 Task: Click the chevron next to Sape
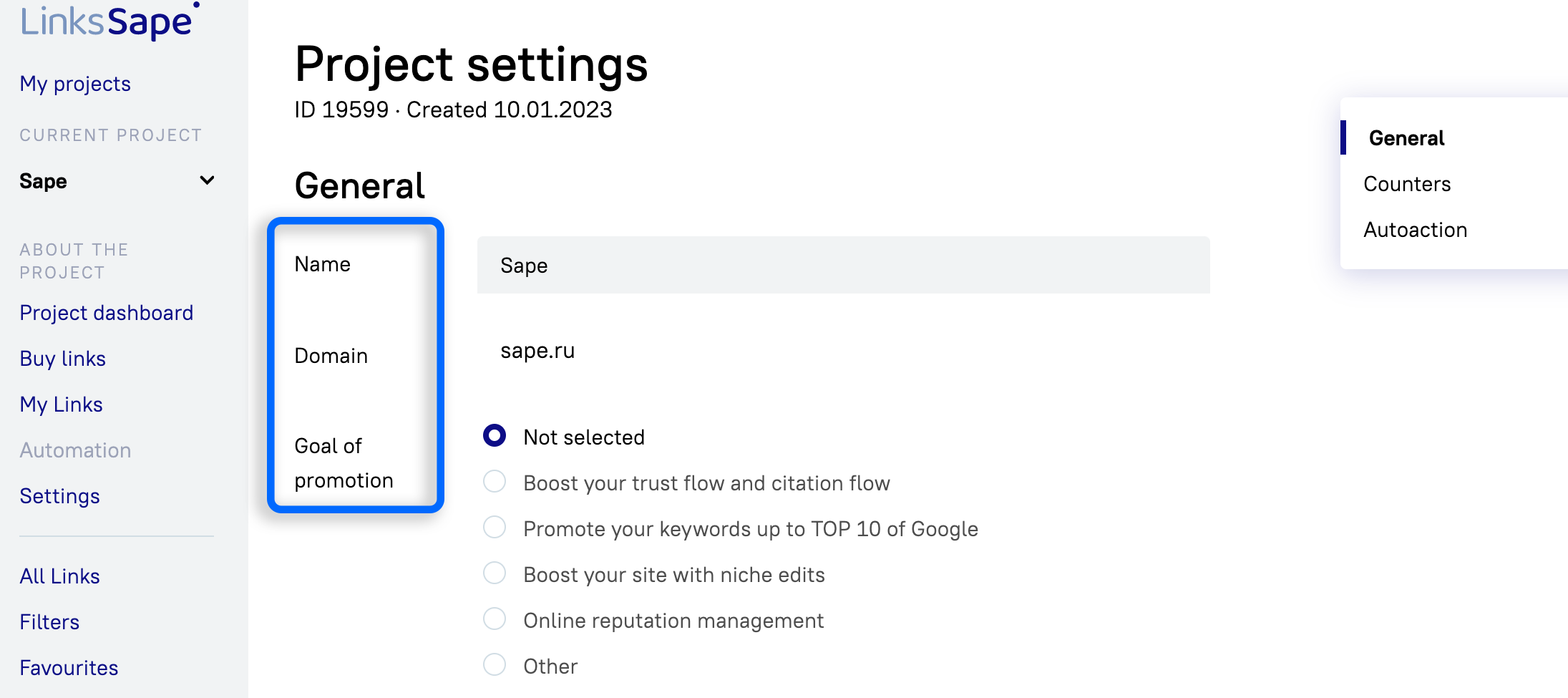coord(207,180)
